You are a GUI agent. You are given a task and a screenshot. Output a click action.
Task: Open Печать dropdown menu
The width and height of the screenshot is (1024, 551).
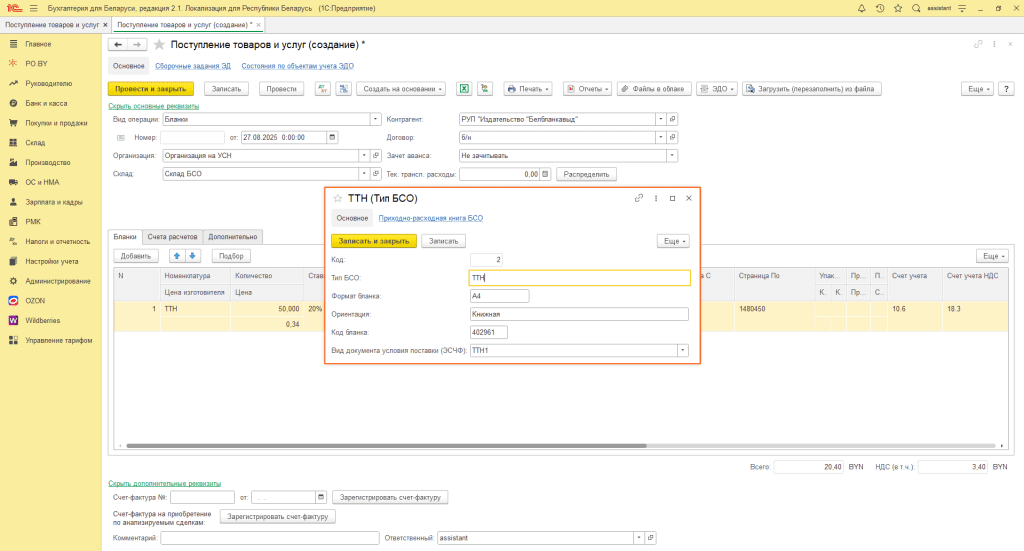(528, 89)
